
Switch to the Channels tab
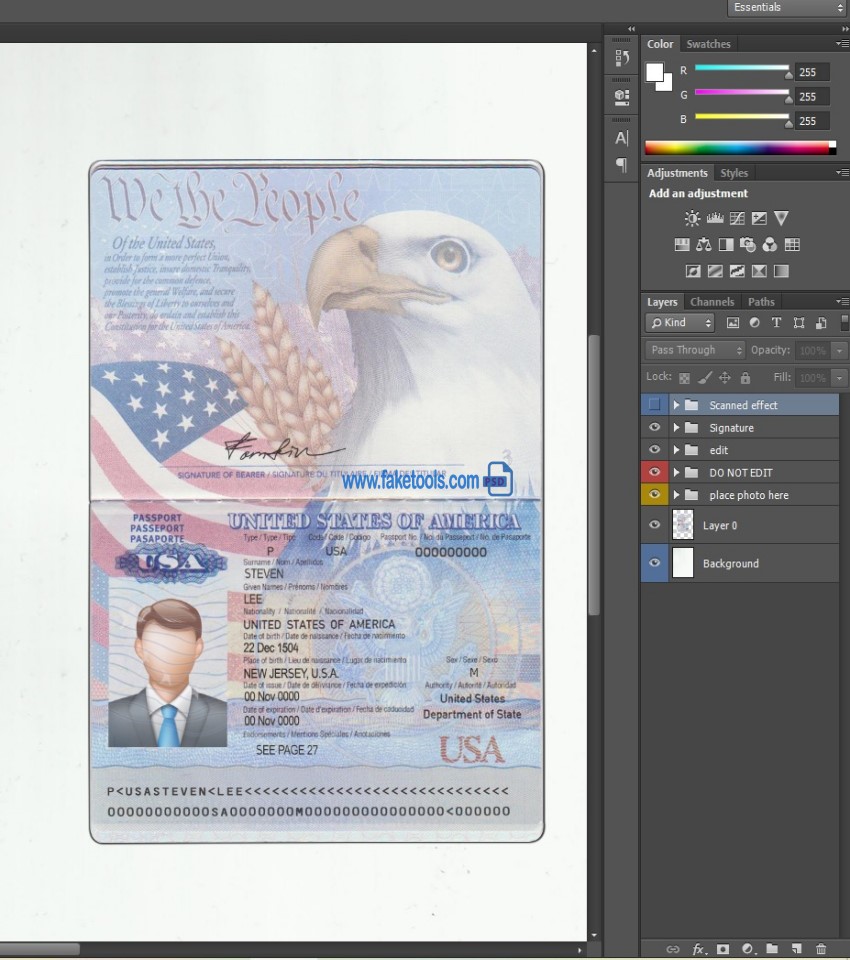point(712,302)
